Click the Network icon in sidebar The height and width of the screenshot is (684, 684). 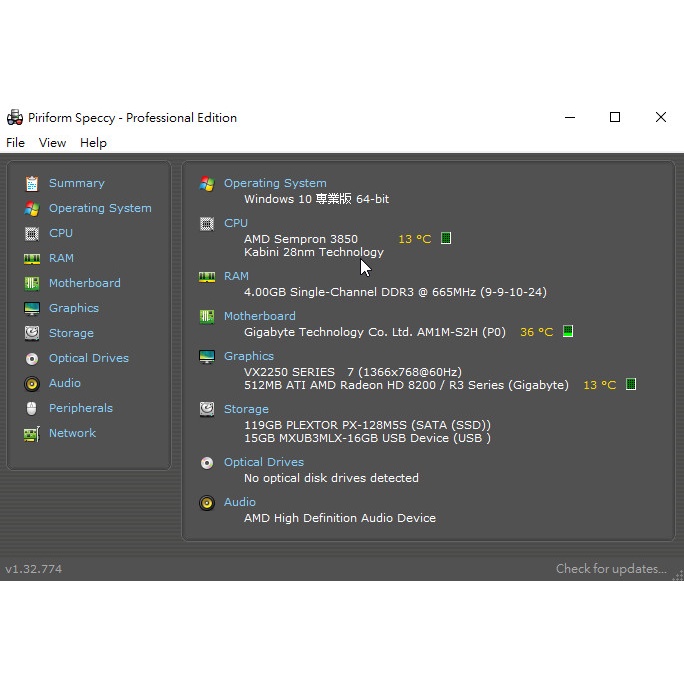32,433
